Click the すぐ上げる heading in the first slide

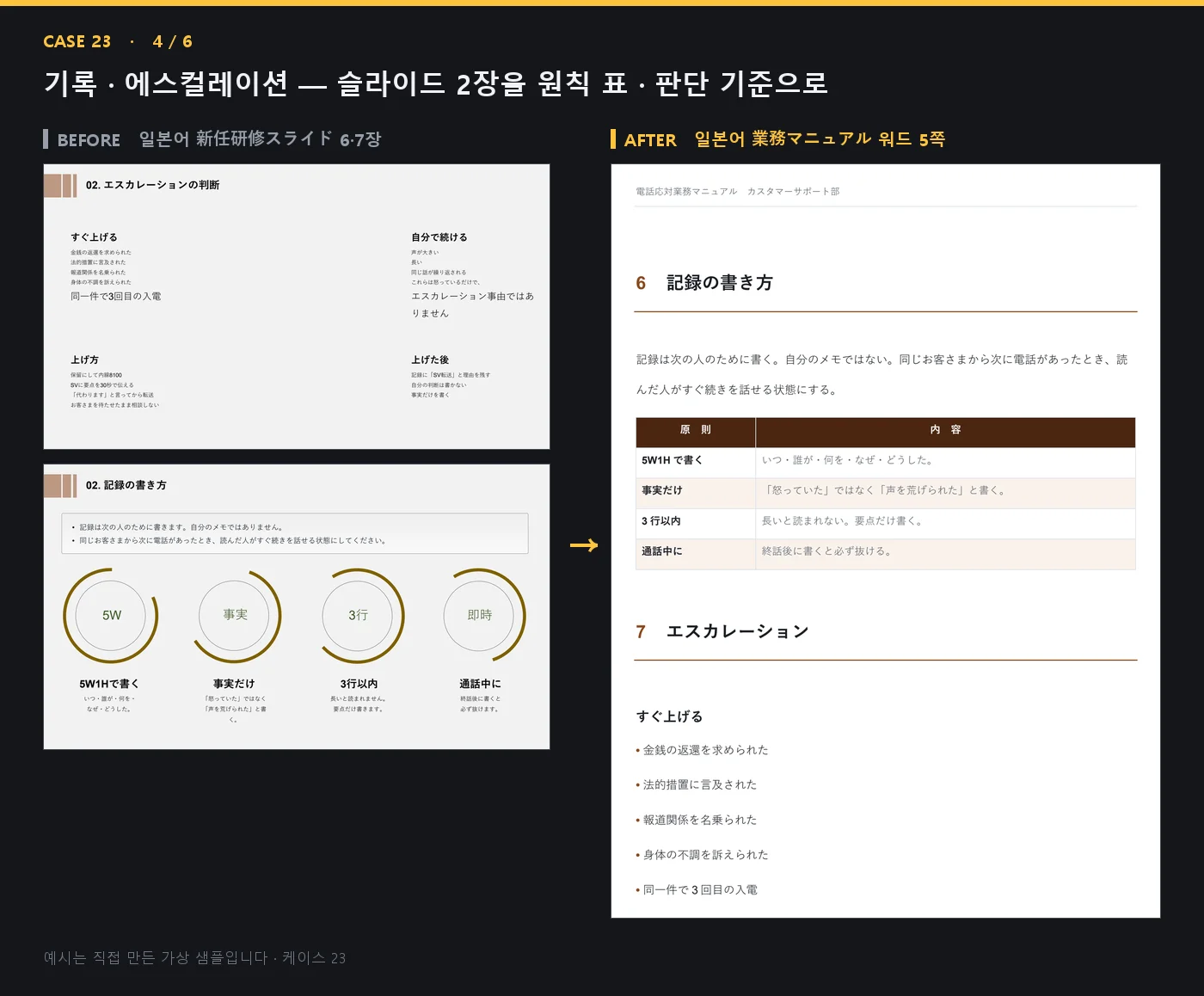(x=94, y=237)
